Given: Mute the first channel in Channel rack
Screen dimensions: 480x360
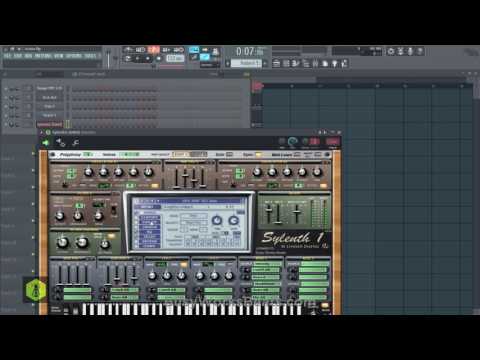Looking at the screenshot, I should (6, 89).
